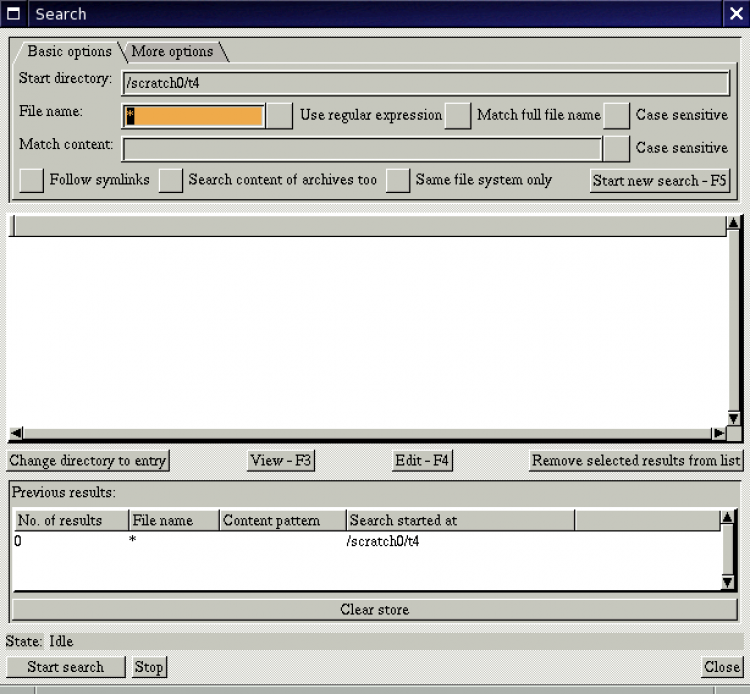
Task: Click the View - F3 button
Action: pos(281,461)
